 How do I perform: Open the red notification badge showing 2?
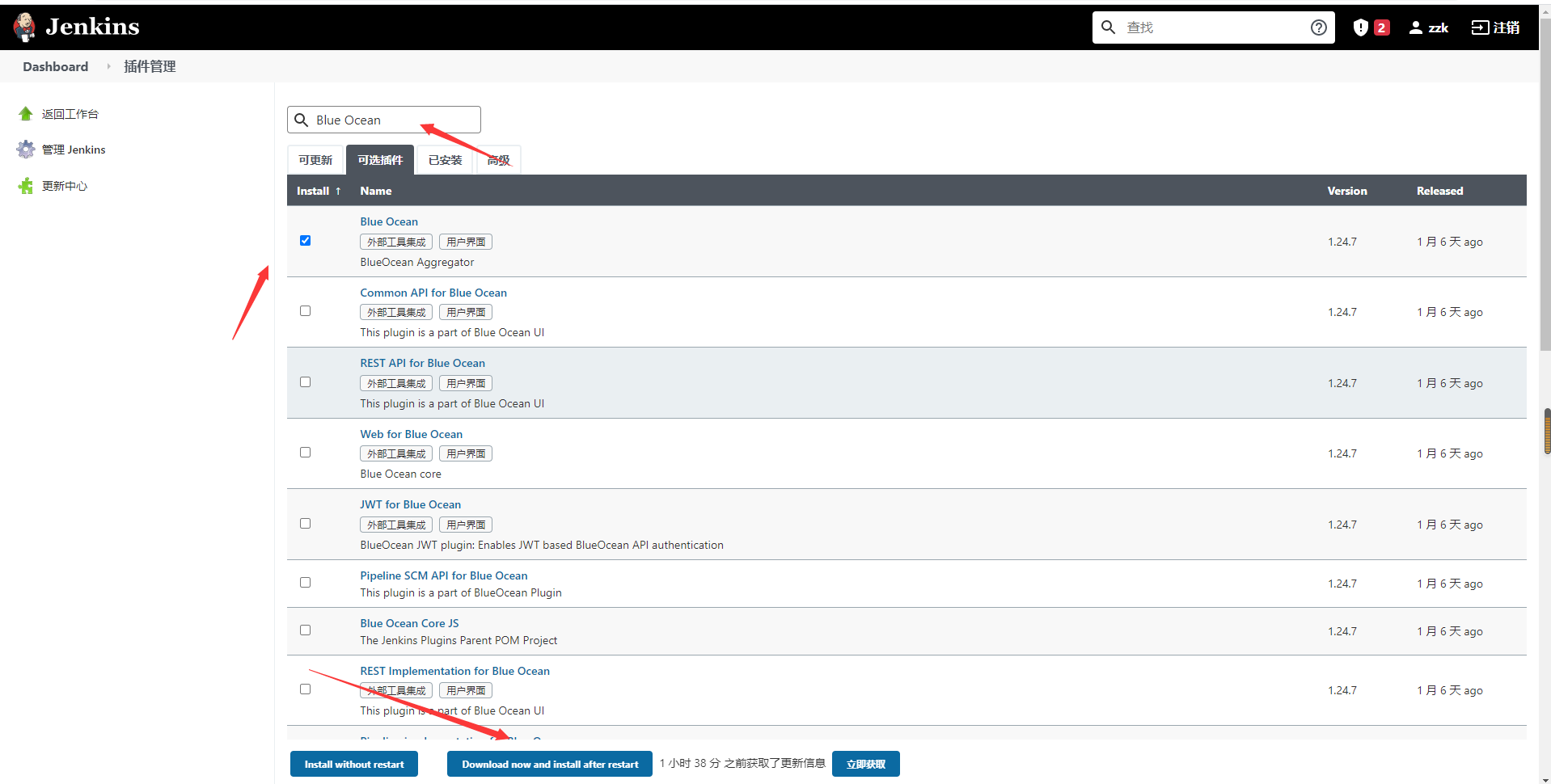pyautogui.click(x=1382, y=27)
